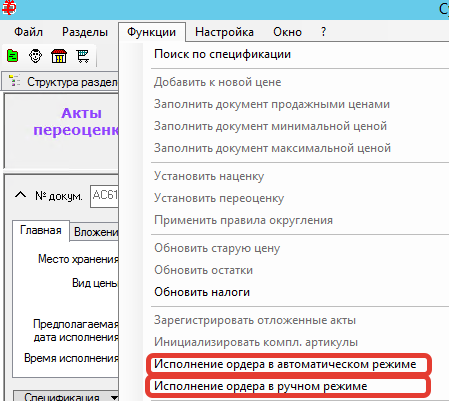Click the tree structure icon beside Структура раздела

tap(14, 81)
